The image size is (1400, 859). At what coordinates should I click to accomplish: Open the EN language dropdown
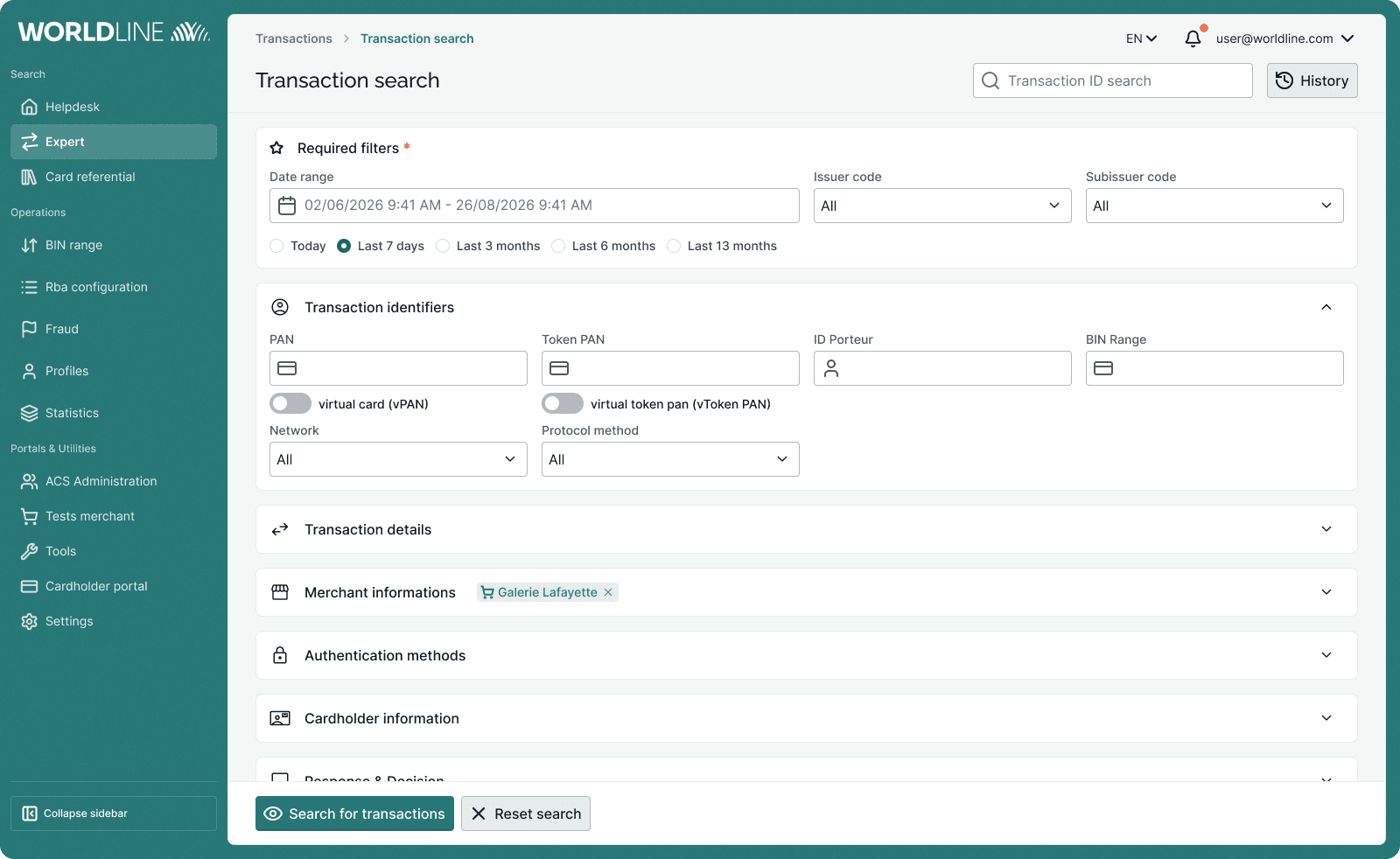click(1141, 38)
